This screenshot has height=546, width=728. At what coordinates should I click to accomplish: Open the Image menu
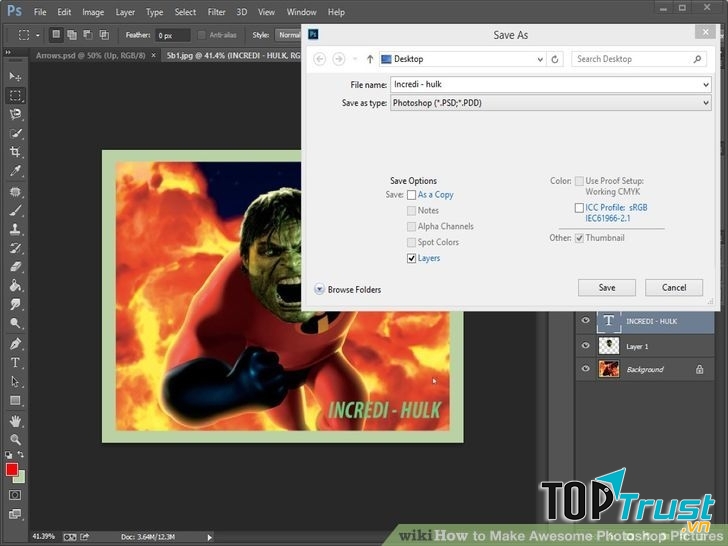pos(93,12)
